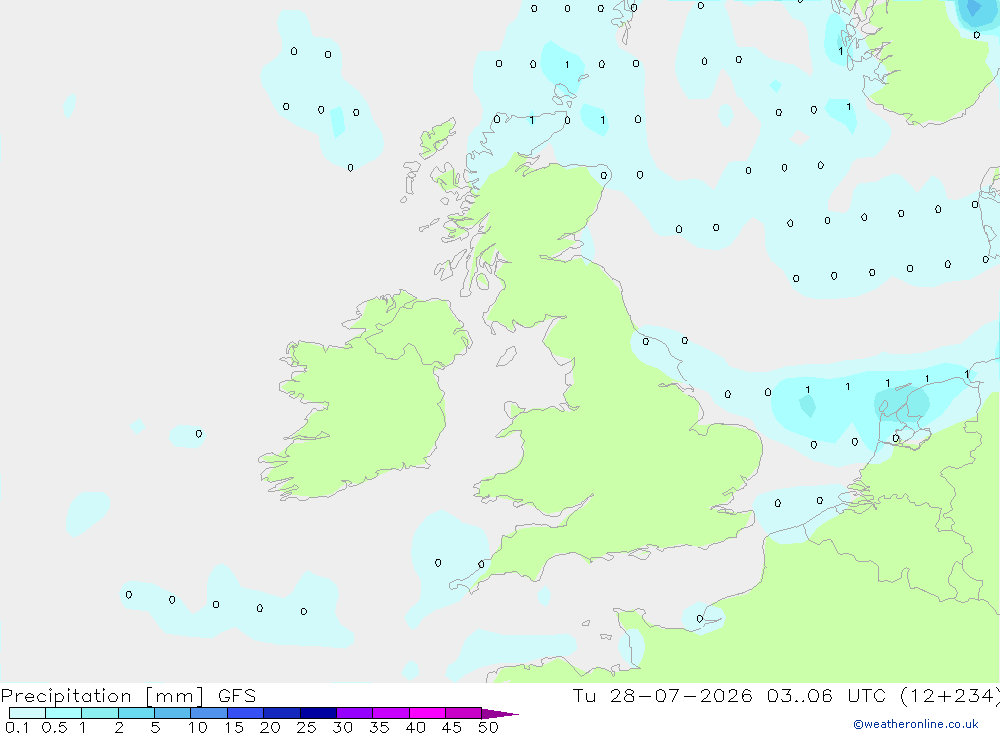The width and height of the screenshot is (1000, 733).
Task: Click the 35 to 40 mm violet swatch
Action: click(x=391, y=713)
